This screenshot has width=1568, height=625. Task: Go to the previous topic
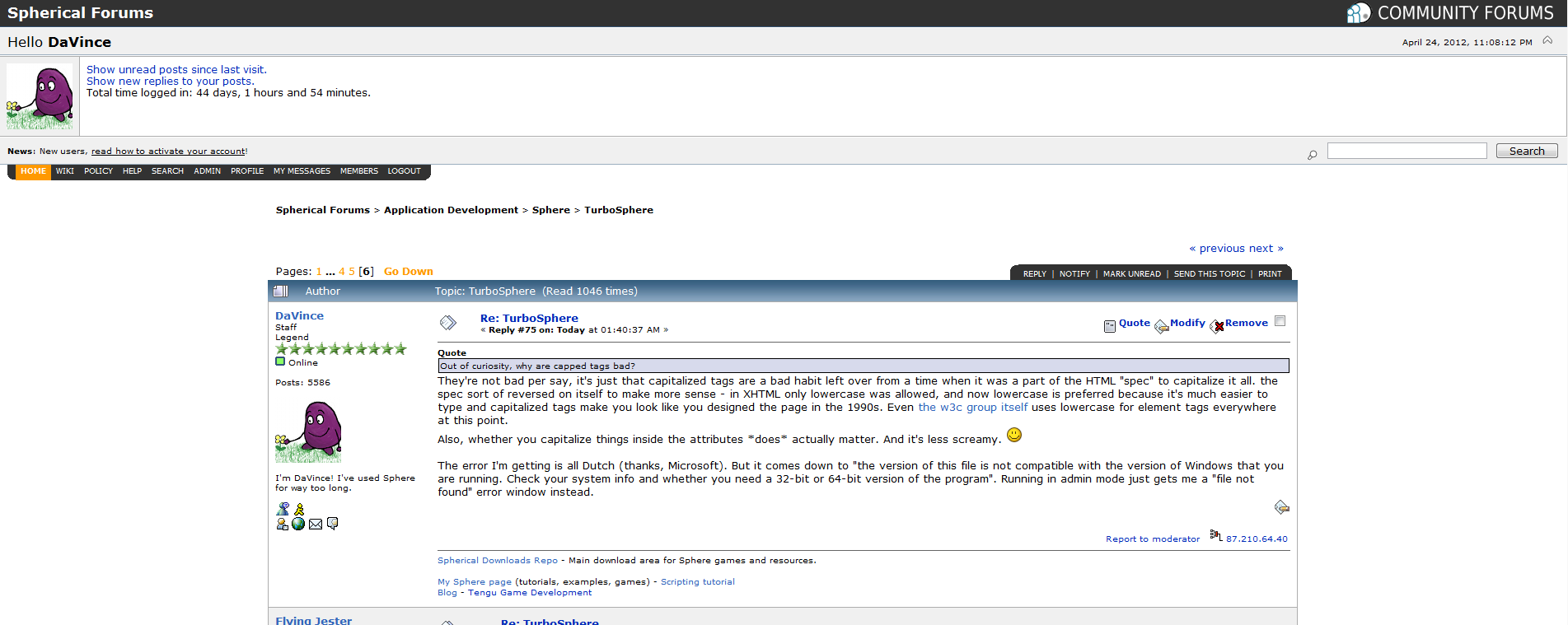point(1216,249)
